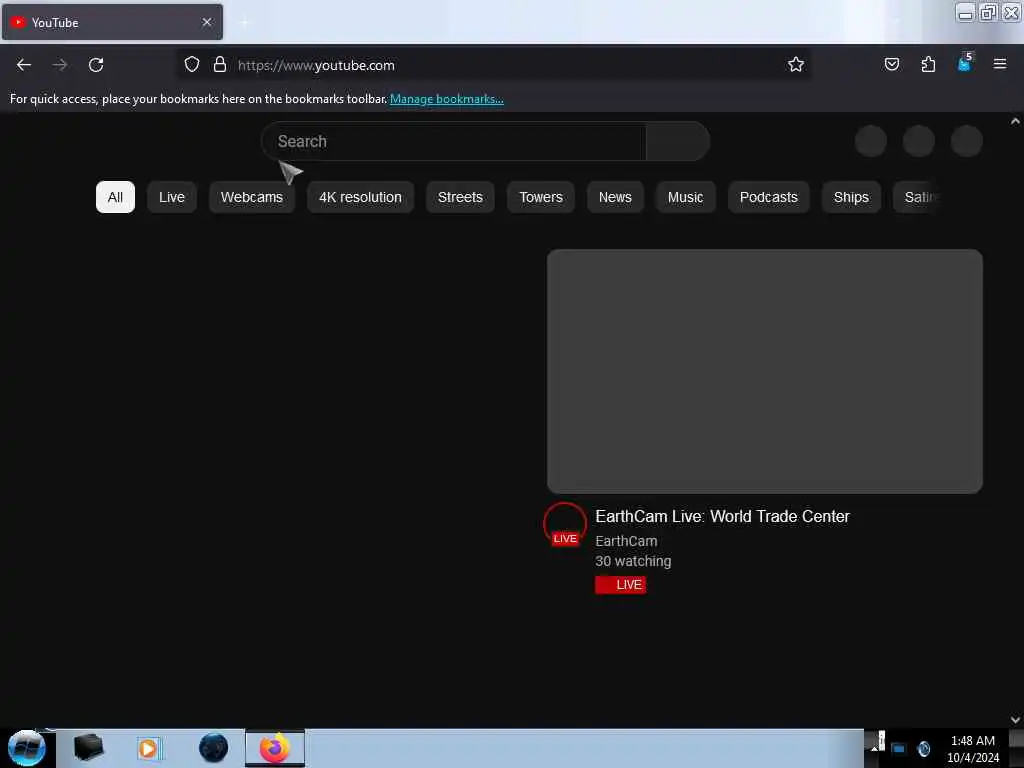Click the URL address bar

coord(493,65)
